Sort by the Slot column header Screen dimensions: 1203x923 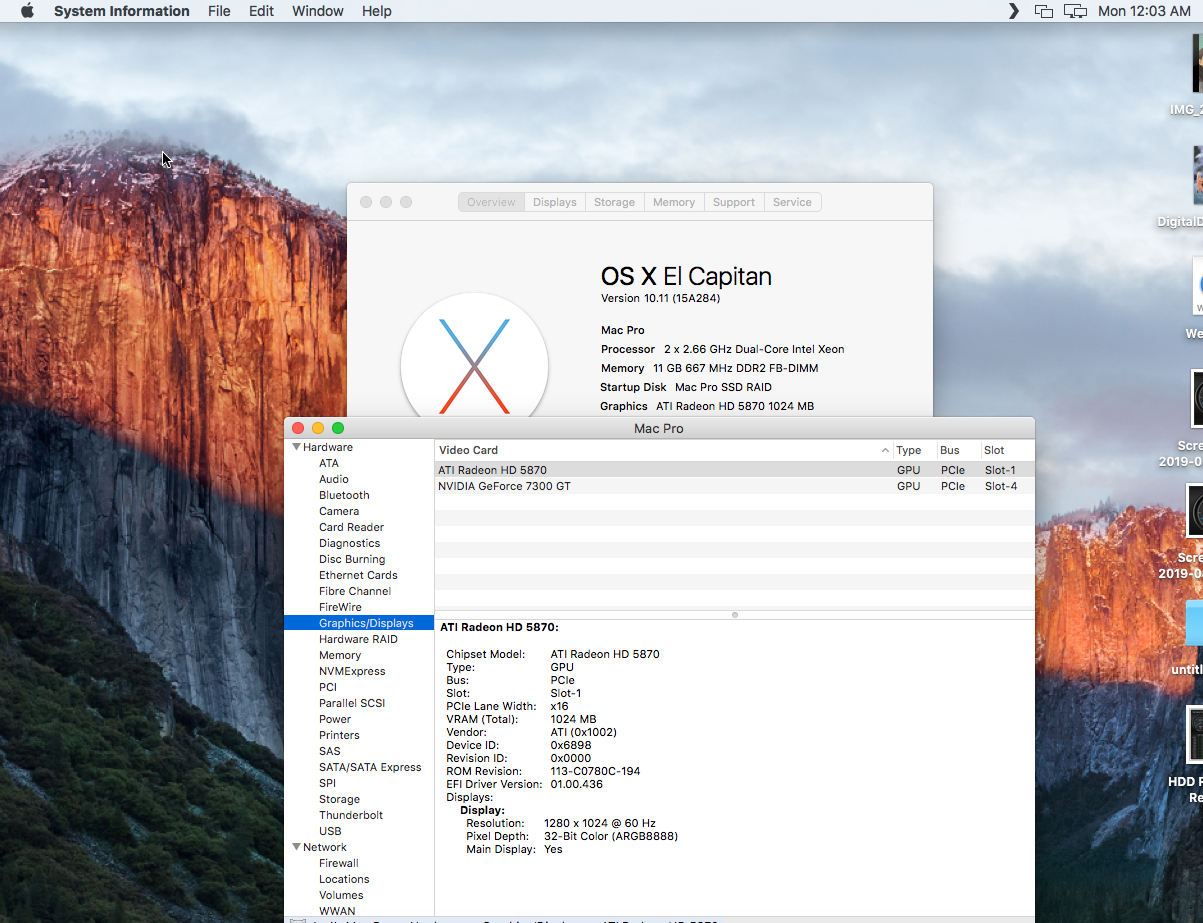(x=1007, y=450)
